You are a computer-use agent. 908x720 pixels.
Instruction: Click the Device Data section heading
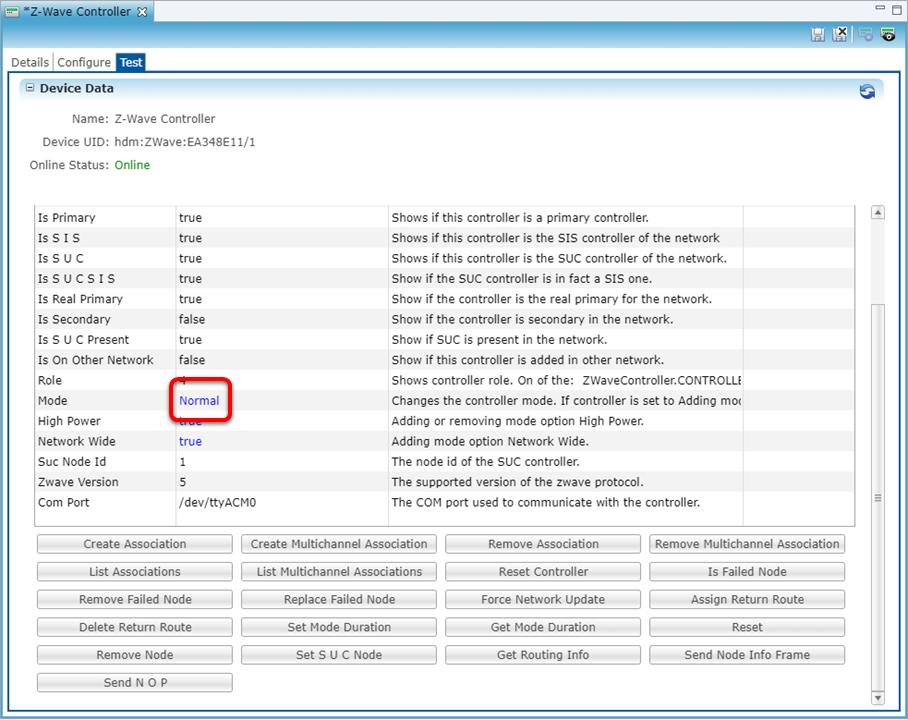(76, 88)
